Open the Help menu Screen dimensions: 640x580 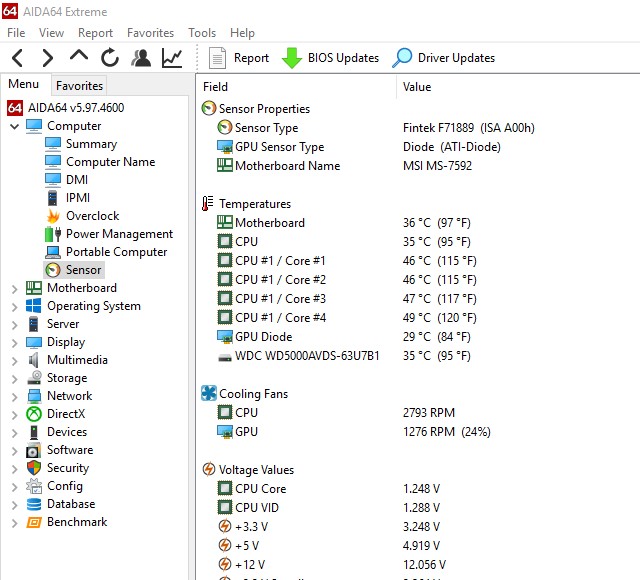click(242, 33)
